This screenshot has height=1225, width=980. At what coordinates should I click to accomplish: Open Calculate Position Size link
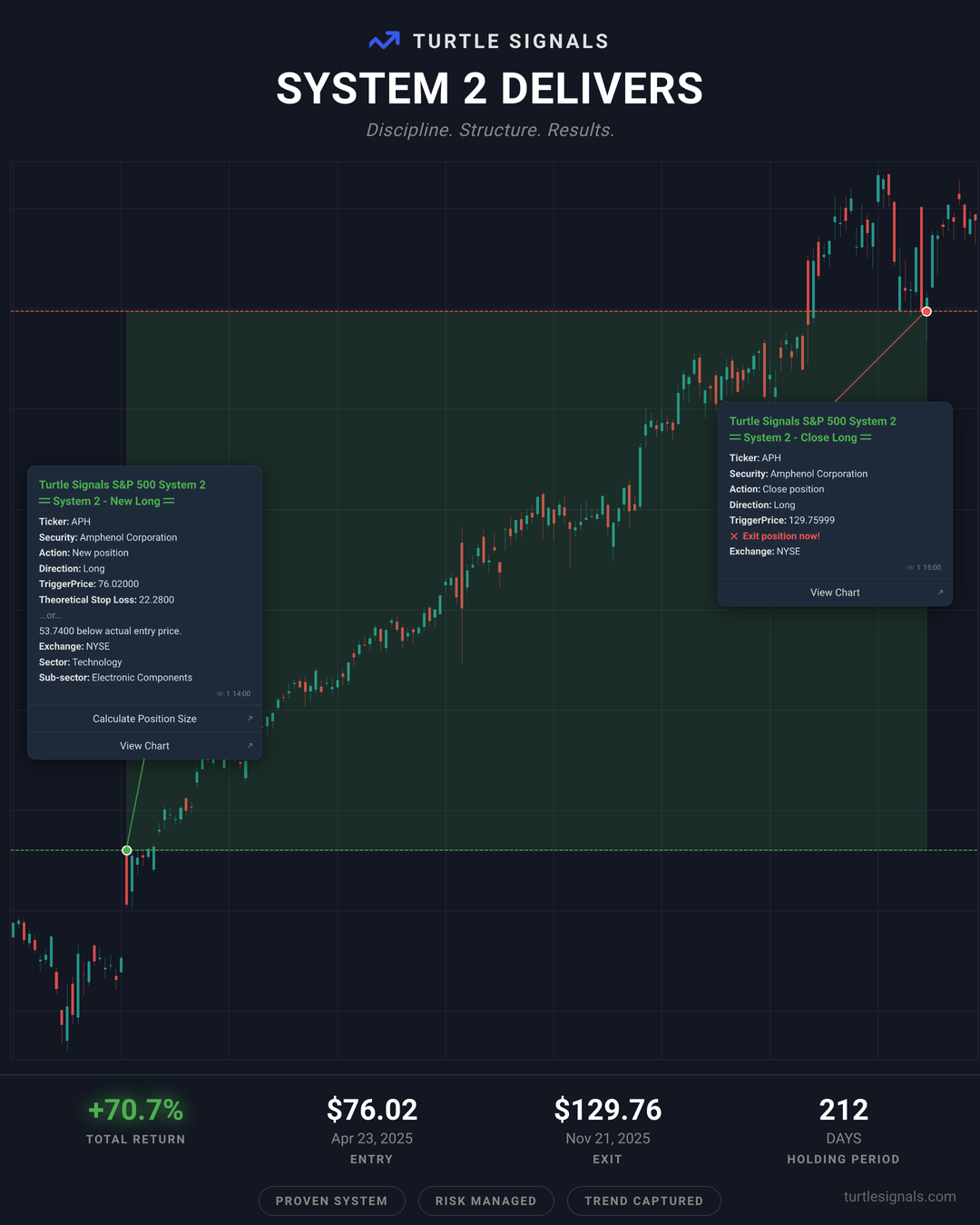pos(144,719)
